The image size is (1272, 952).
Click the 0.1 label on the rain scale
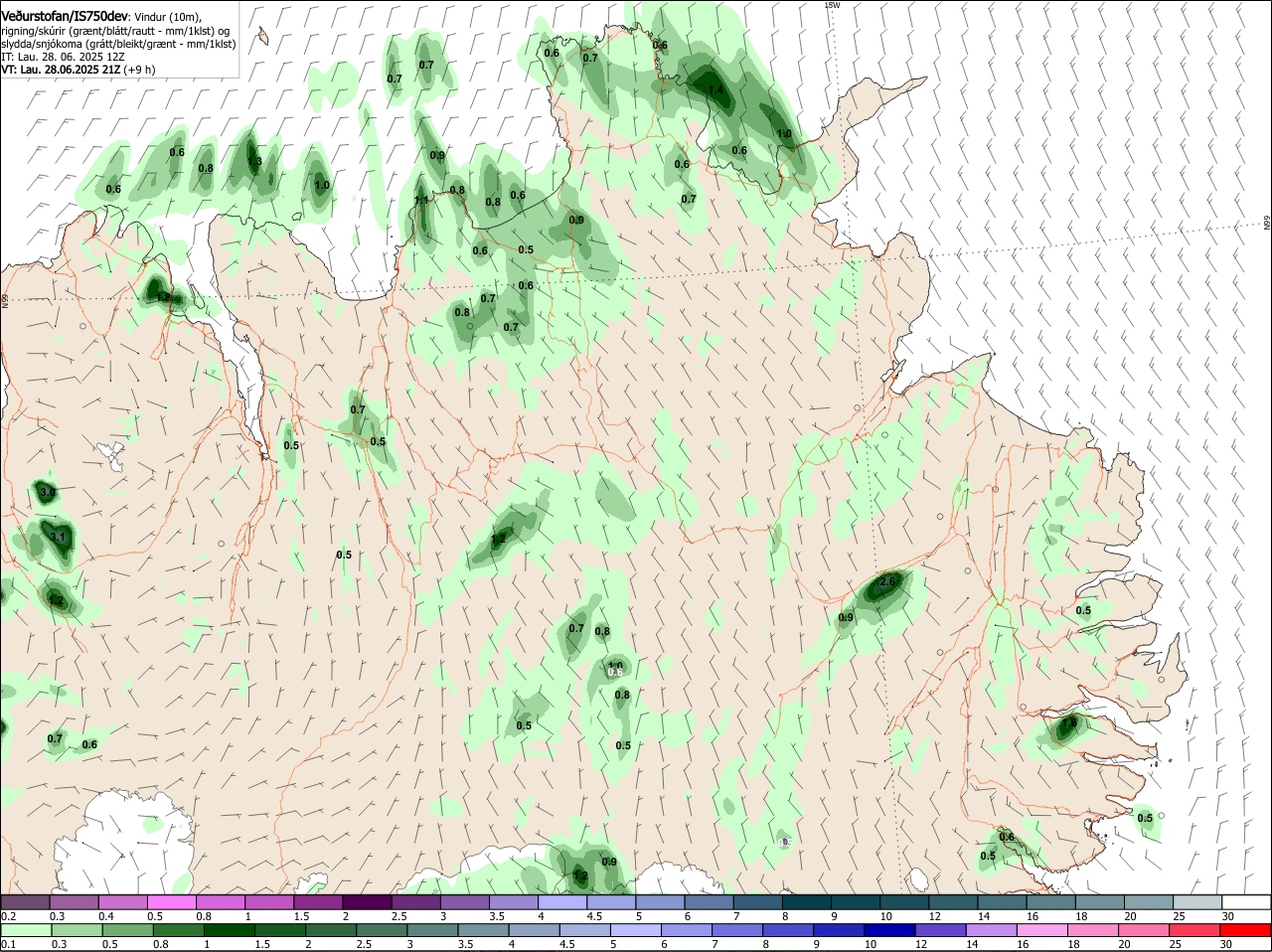(9, 944)
